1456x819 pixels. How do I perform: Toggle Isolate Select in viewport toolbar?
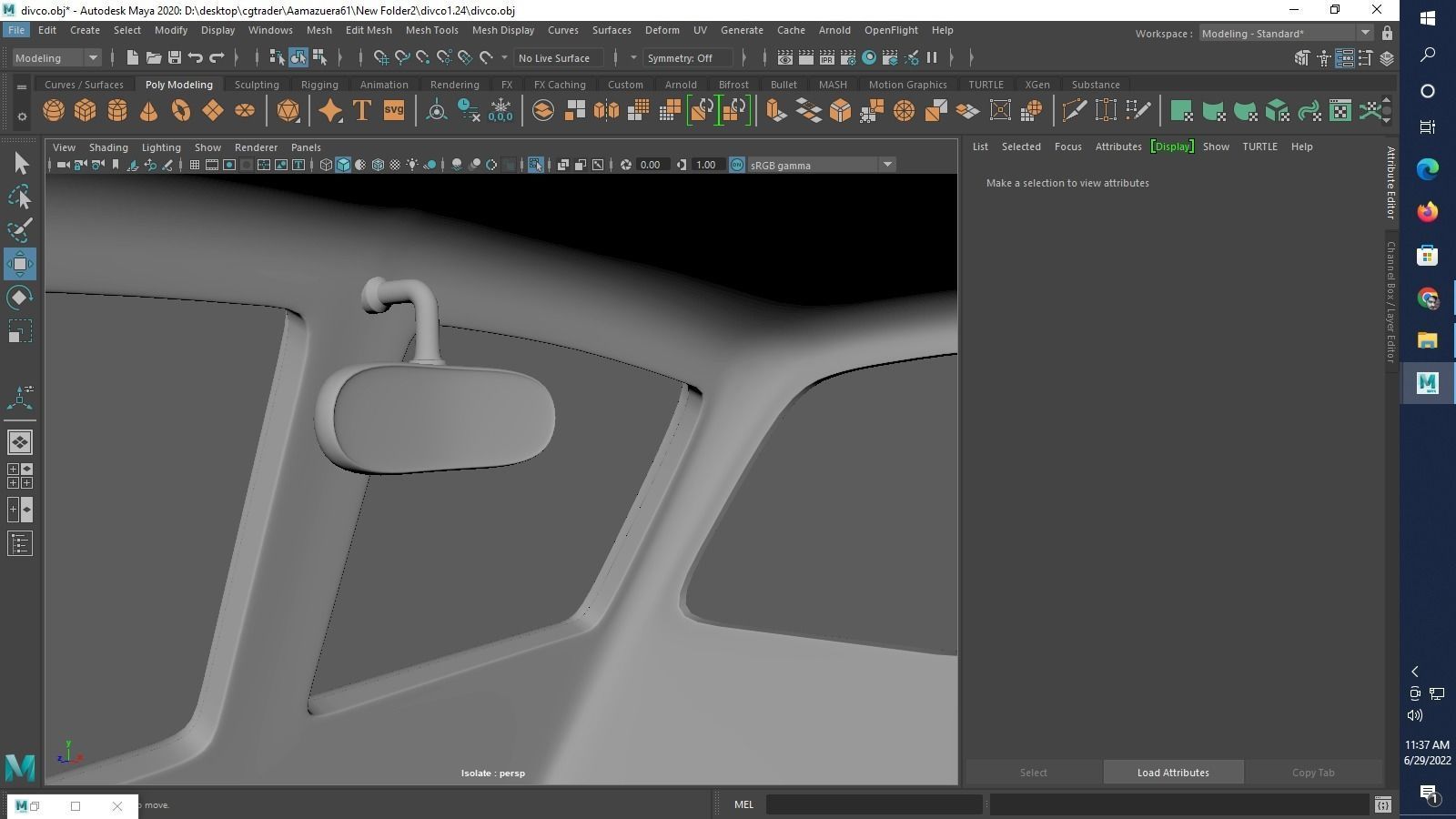[535, 165]
